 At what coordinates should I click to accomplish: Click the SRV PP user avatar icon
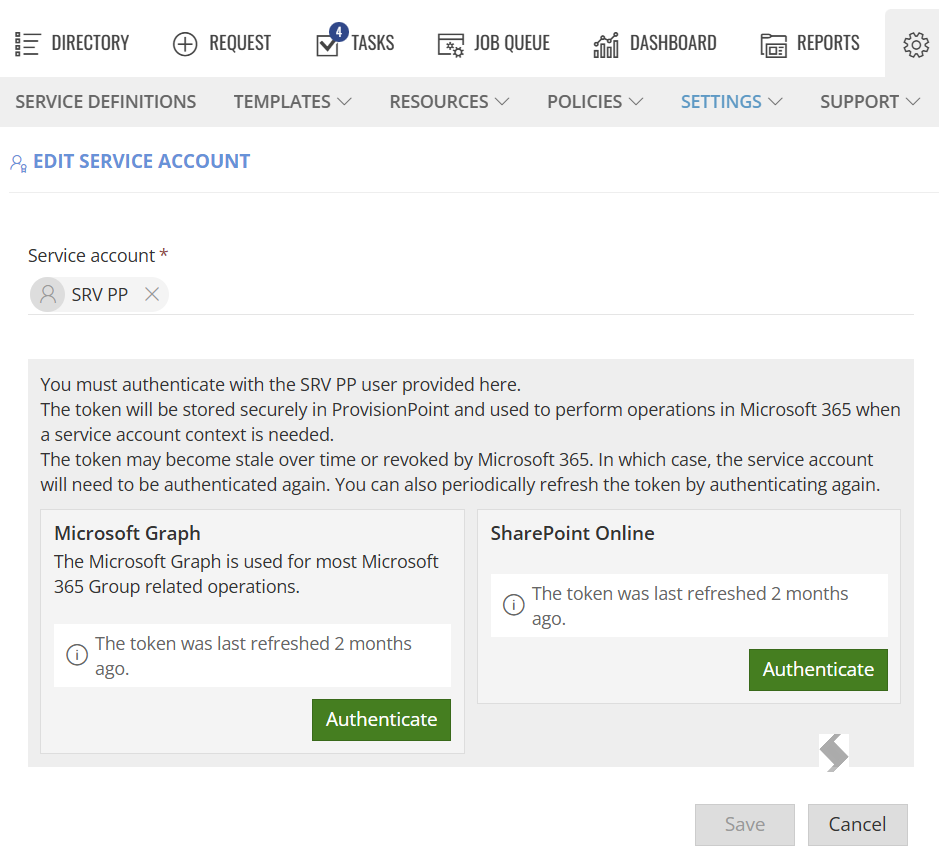pos(48,294)
